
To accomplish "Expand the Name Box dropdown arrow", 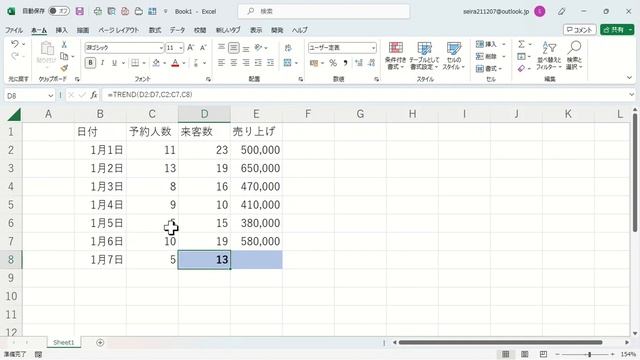I will (x=51, y=96).
